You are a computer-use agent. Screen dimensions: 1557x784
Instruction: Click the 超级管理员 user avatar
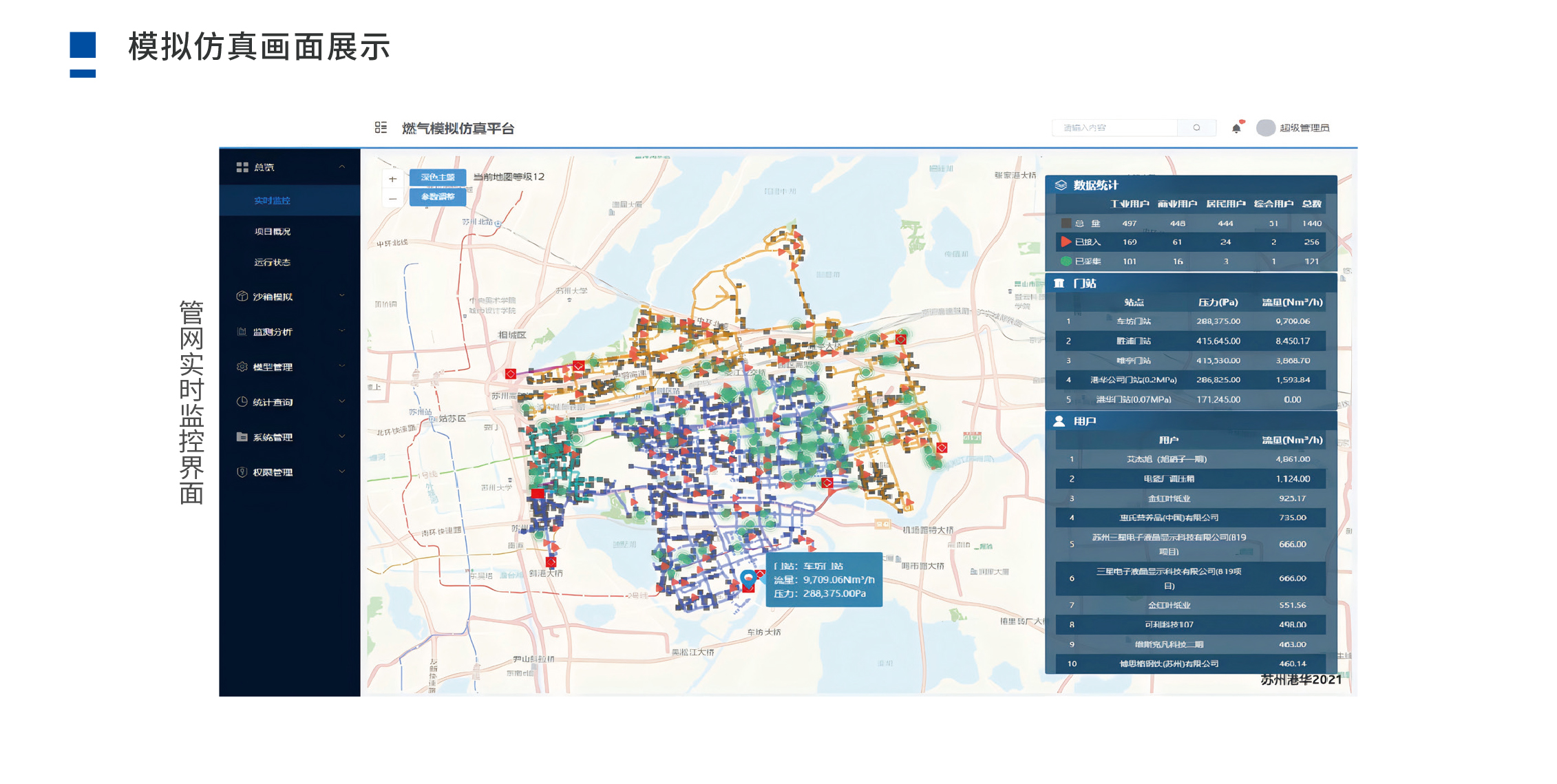(x=1265, y=128)
